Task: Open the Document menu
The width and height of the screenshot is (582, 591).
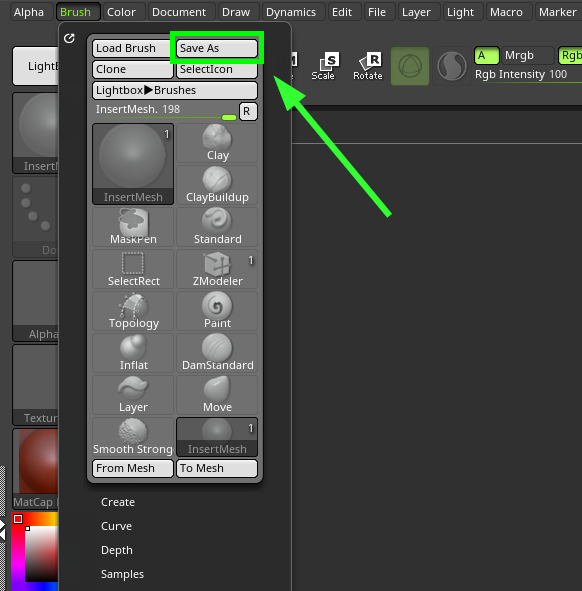Action: coord(181,12)
